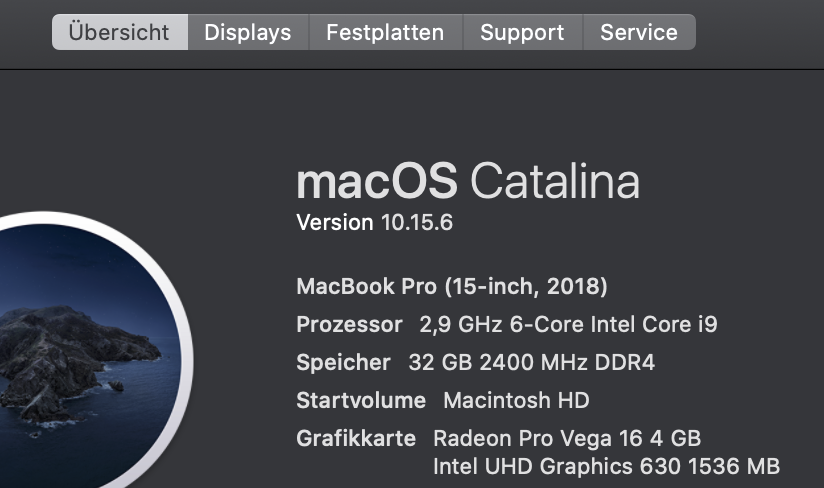The height and width of the screenshot is (488, 824).
Task: Select the 32 GB 2400 MHz DDR4 text
Action: 532,363
